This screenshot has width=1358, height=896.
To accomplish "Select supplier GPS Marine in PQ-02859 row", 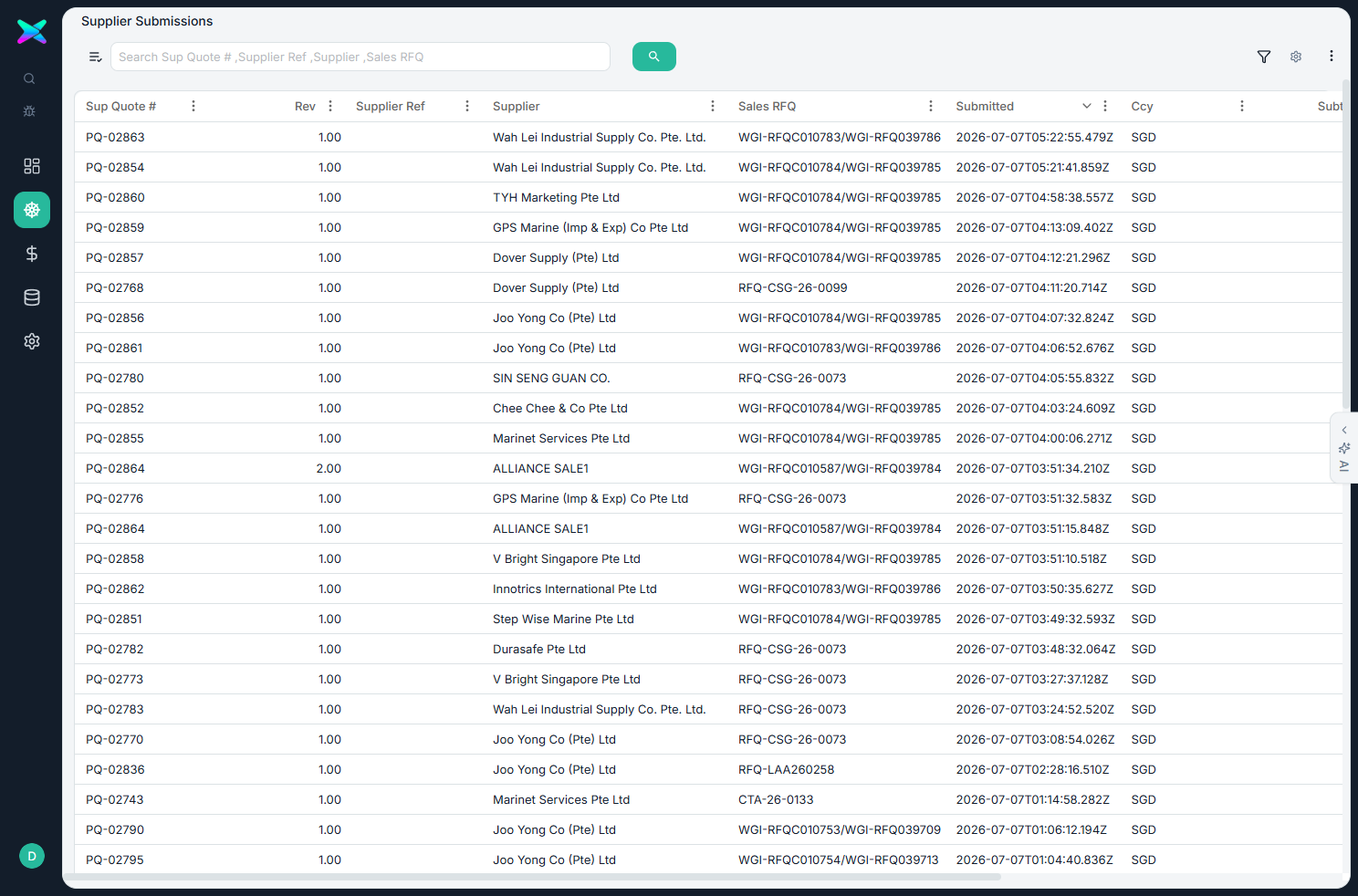I will [x=590, y=227].
